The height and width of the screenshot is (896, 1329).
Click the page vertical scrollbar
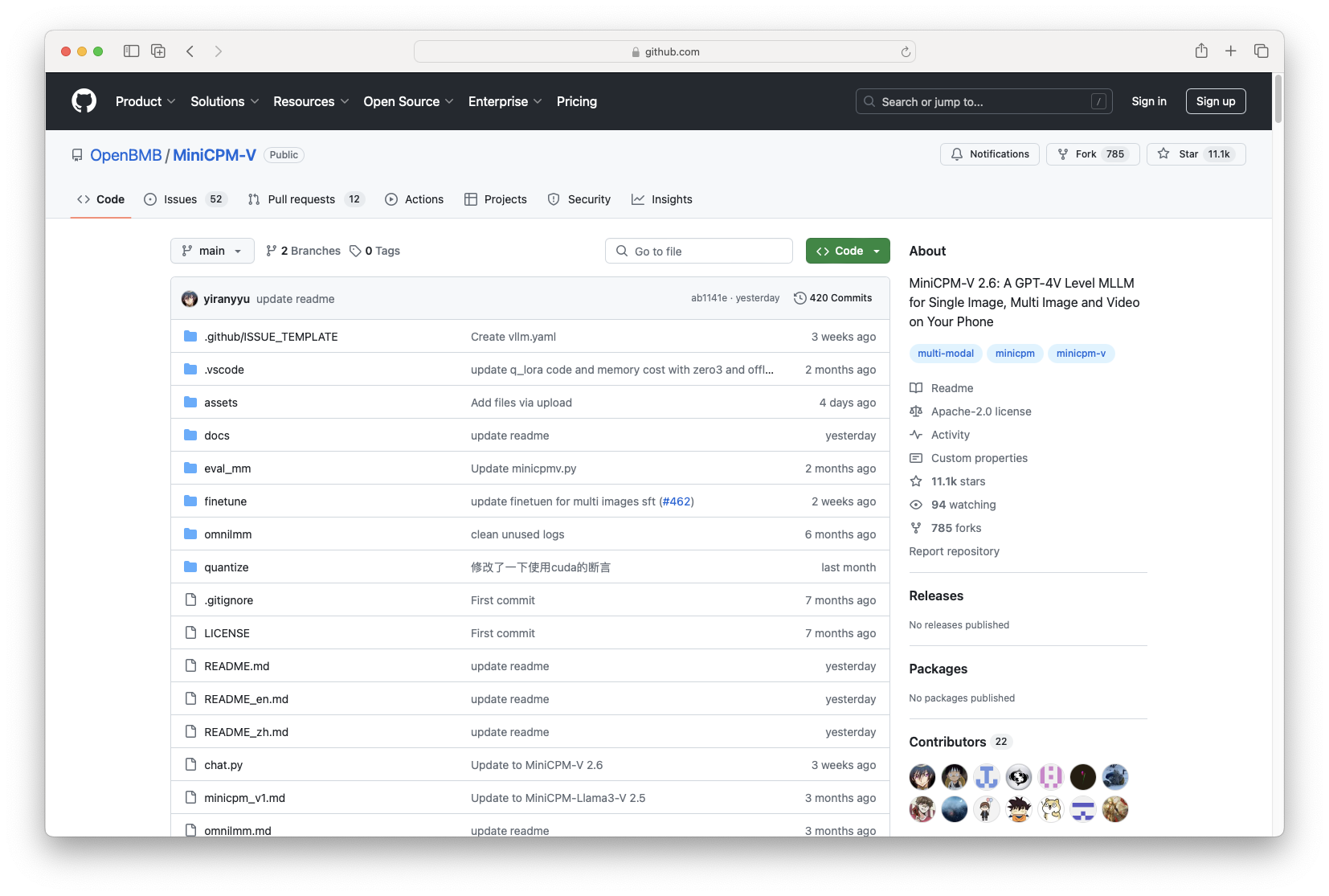tap(1278, 100)
